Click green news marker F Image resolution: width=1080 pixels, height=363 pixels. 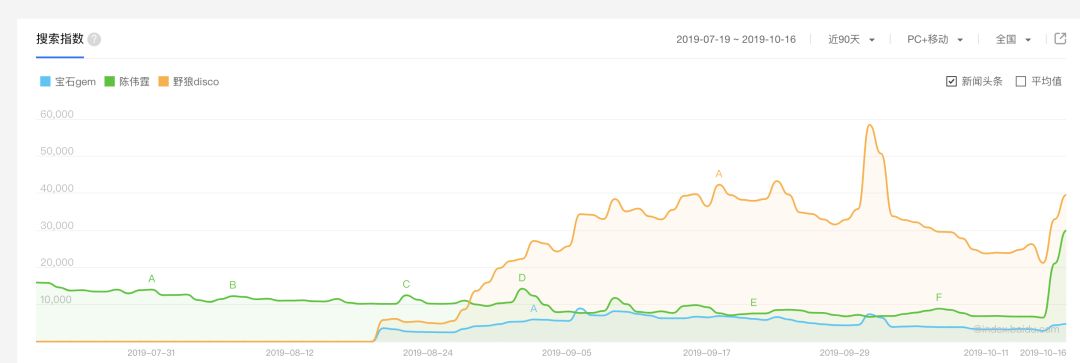[939, 298]
